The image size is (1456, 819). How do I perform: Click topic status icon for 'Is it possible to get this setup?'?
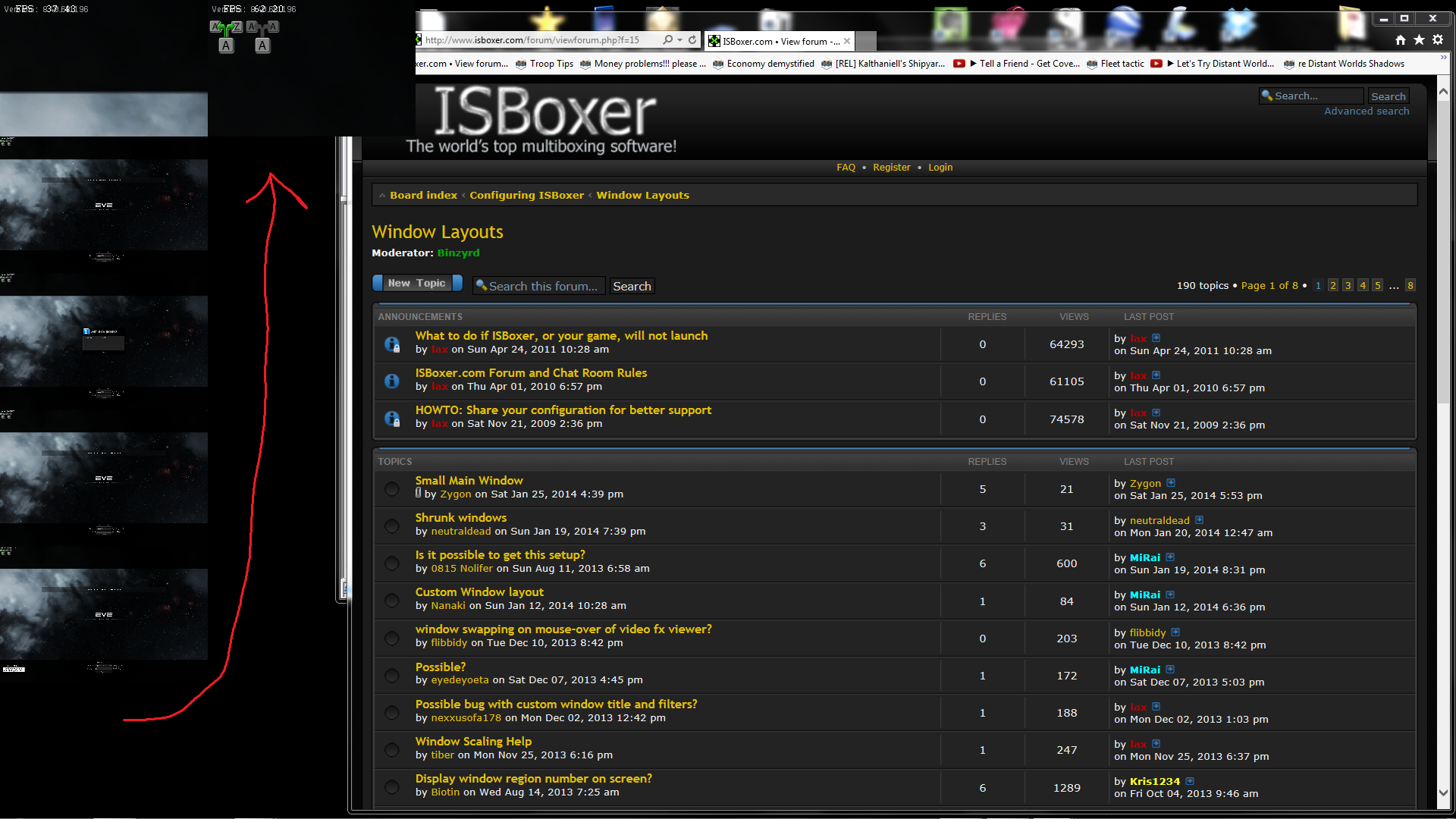[392, 563]
